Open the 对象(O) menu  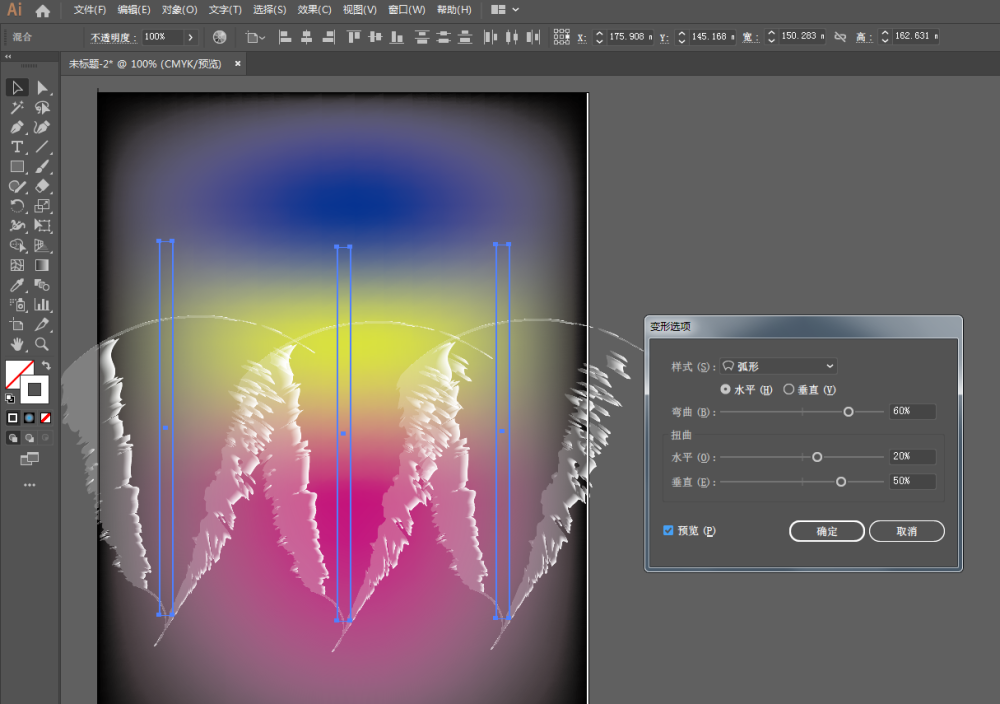pyautogui.click(x=179, y=10)
